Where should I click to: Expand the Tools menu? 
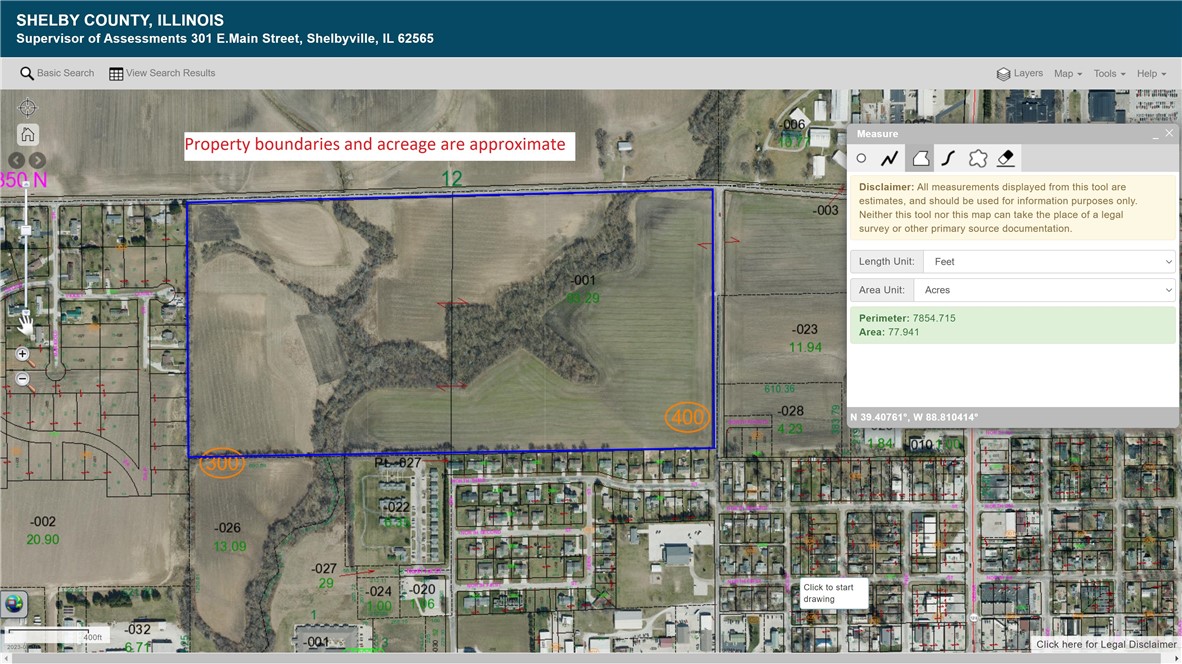pos(1108,74)
